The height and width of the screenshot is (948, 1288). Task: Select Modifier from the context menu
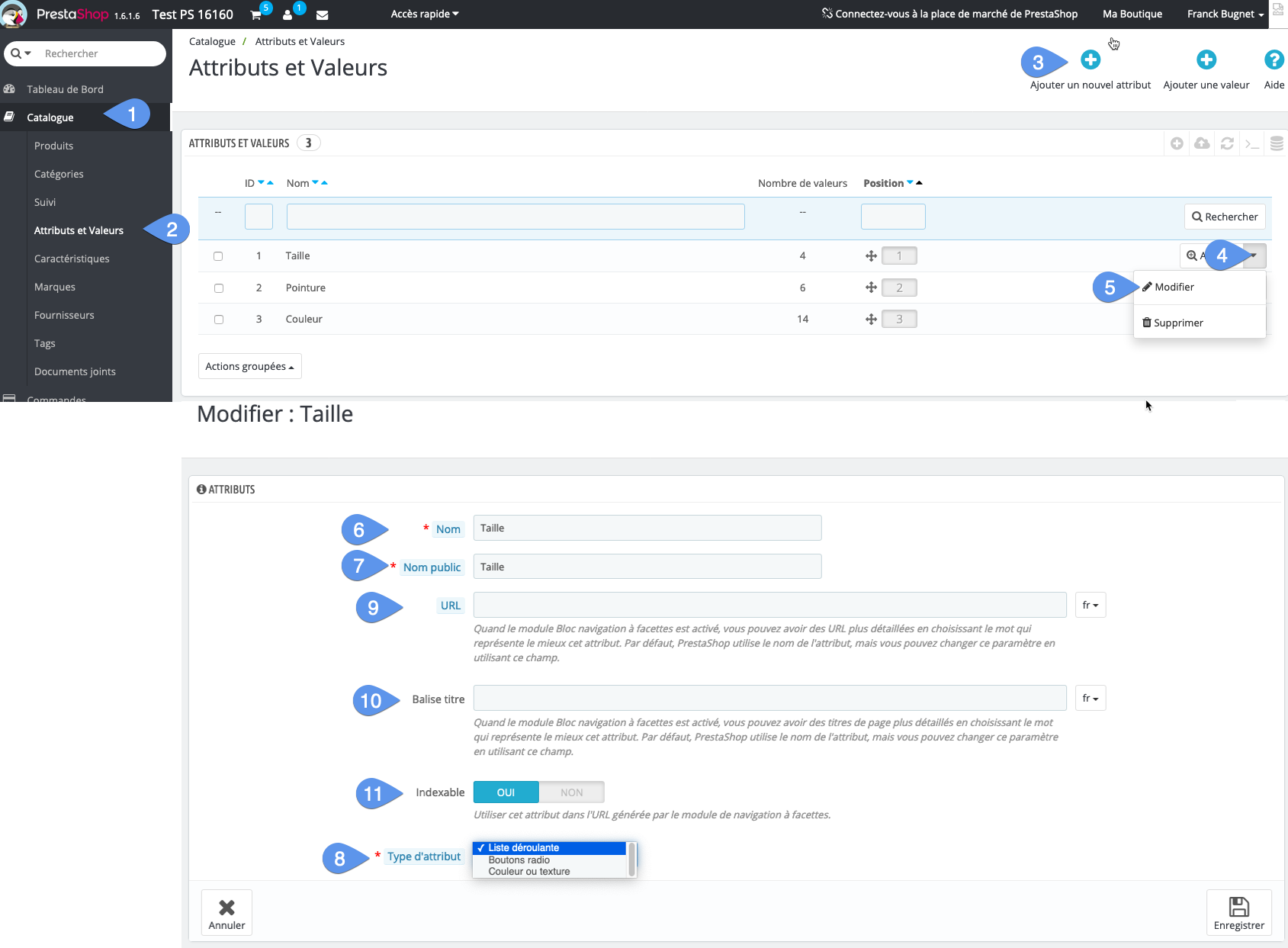tap(1176, 287)
